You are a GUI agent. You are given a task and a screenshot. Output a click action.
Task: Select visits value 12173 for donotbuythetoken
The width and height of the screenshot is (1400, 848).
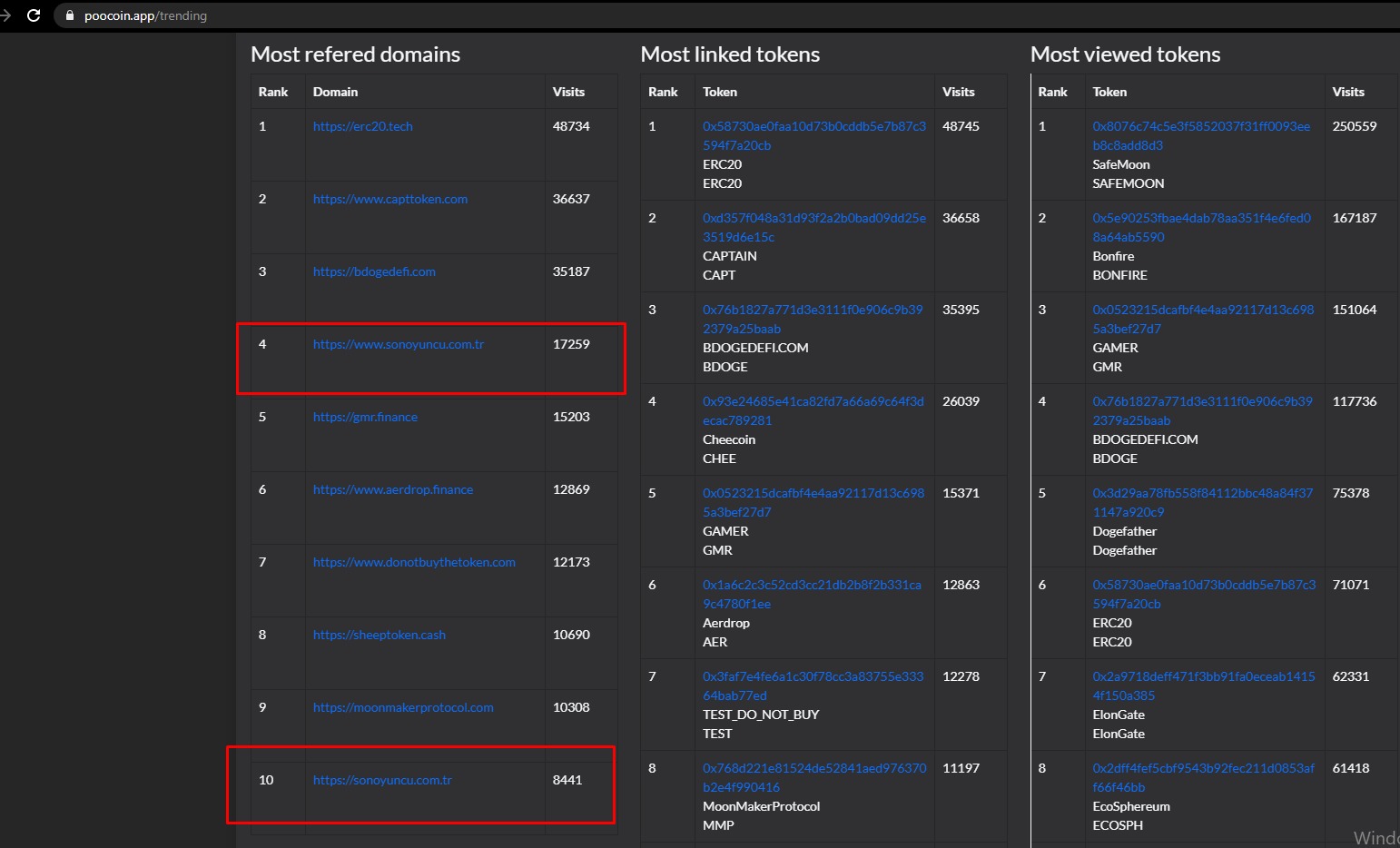(x=571, y=562)
